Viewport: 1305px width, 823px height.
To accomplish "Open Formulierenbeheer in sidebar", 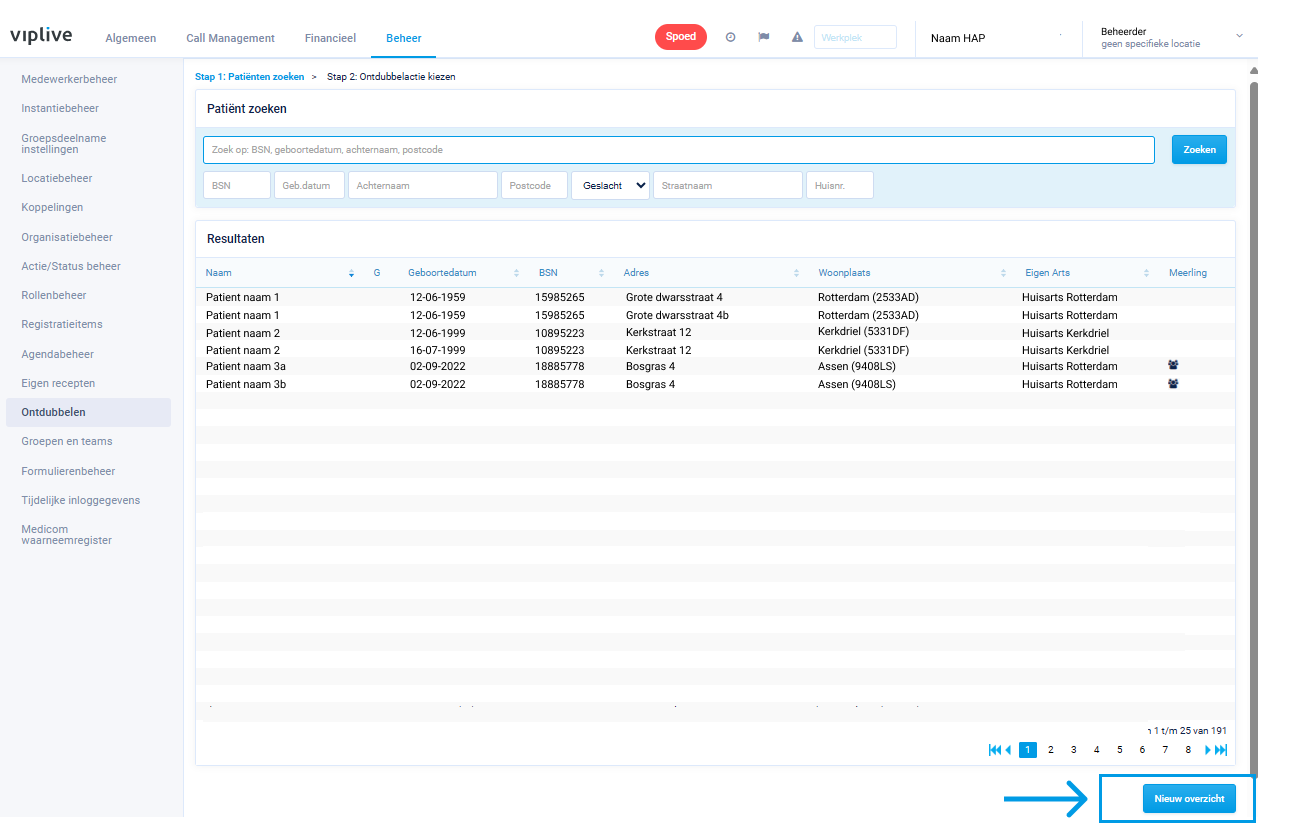I will (x=68, y=471).
